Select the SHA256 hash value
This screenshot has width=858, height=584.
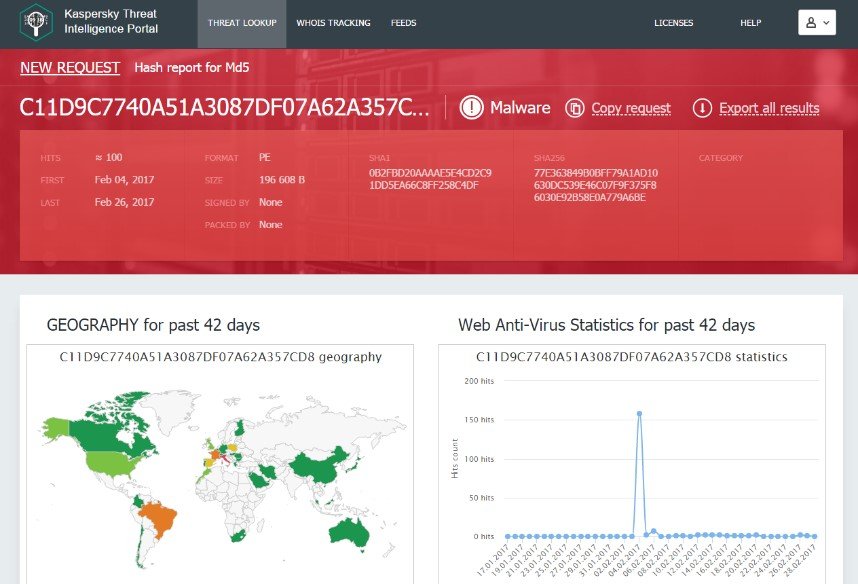[596, 185]
